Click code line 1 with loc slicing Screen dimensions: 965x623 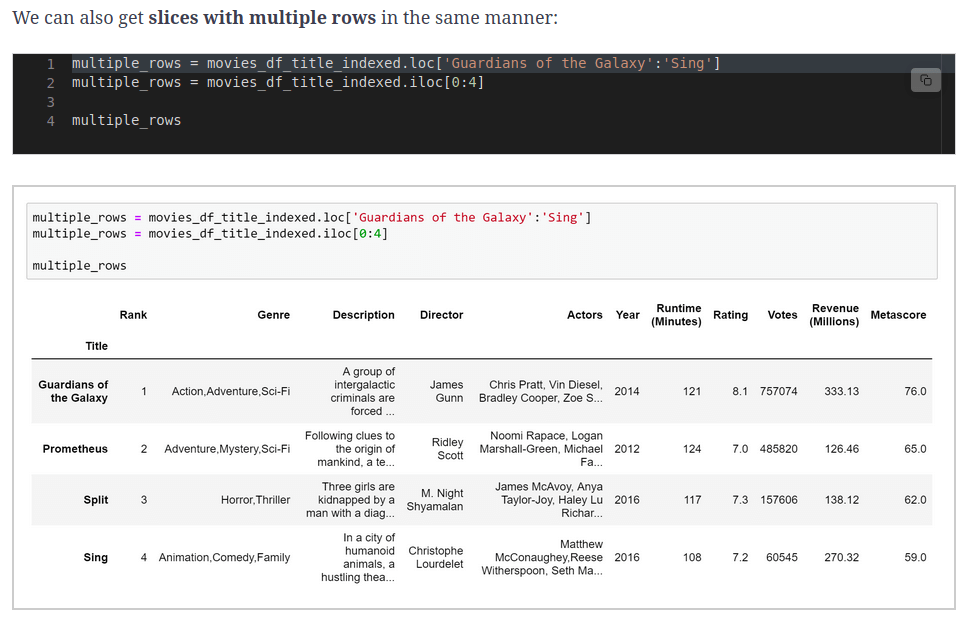point(396,63)
